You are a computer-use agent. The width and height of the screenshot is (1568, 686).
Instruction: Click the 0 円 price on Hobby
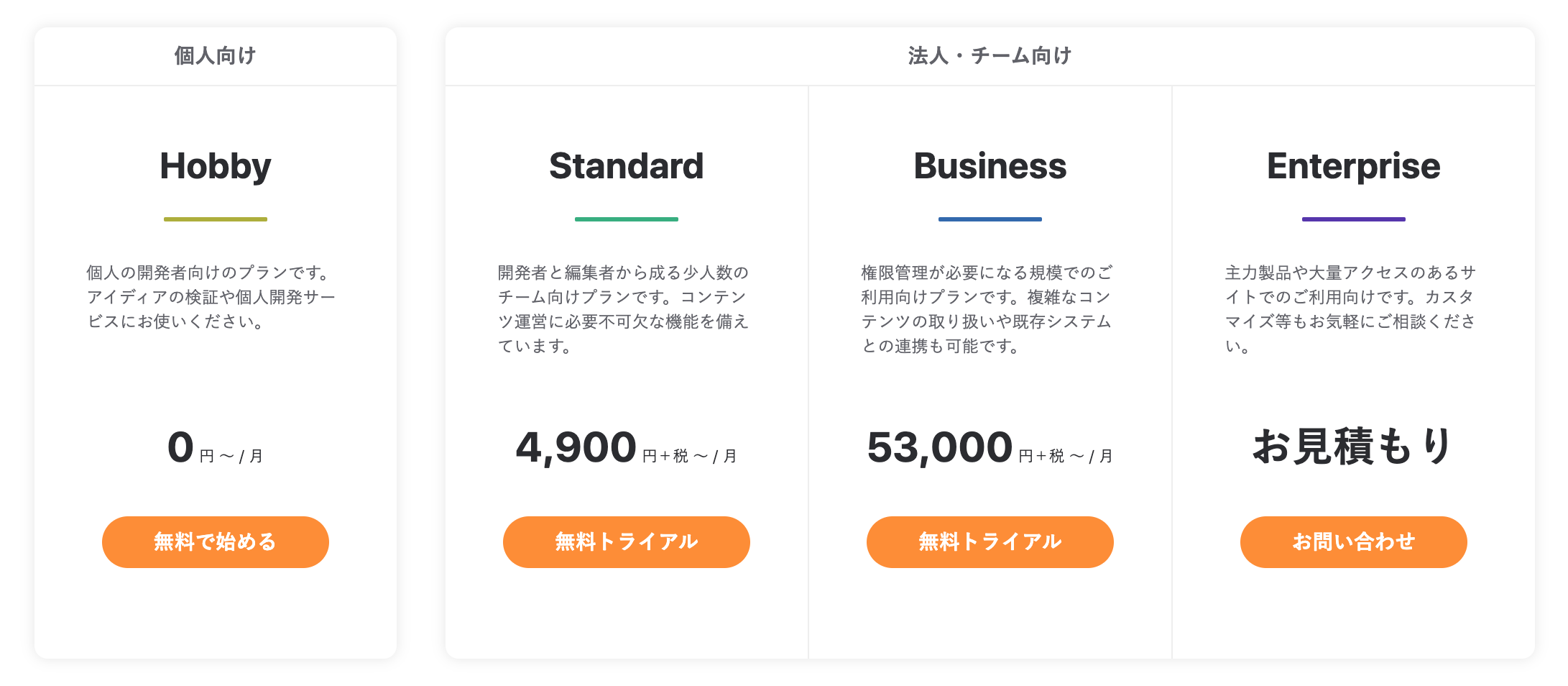click(x=181, y=447)
